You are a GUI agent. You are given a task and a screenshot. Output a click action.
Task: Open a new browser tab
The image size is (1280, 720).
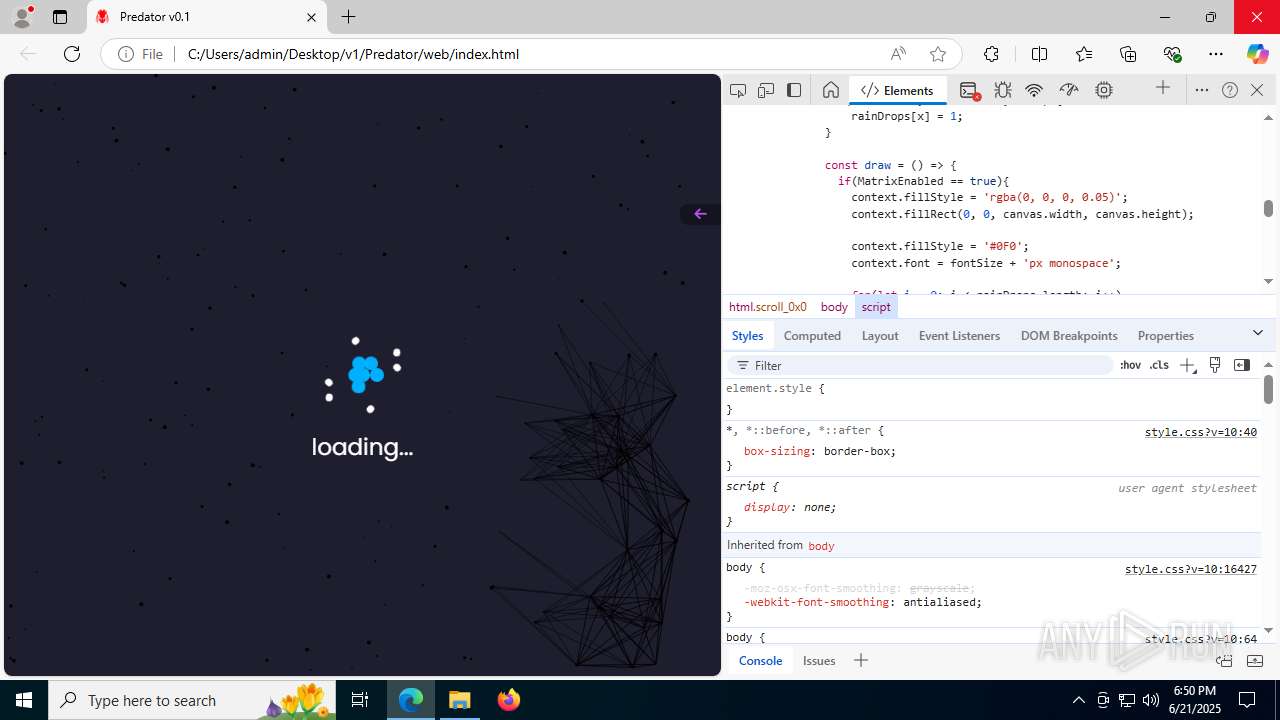(x=348, y=17)
